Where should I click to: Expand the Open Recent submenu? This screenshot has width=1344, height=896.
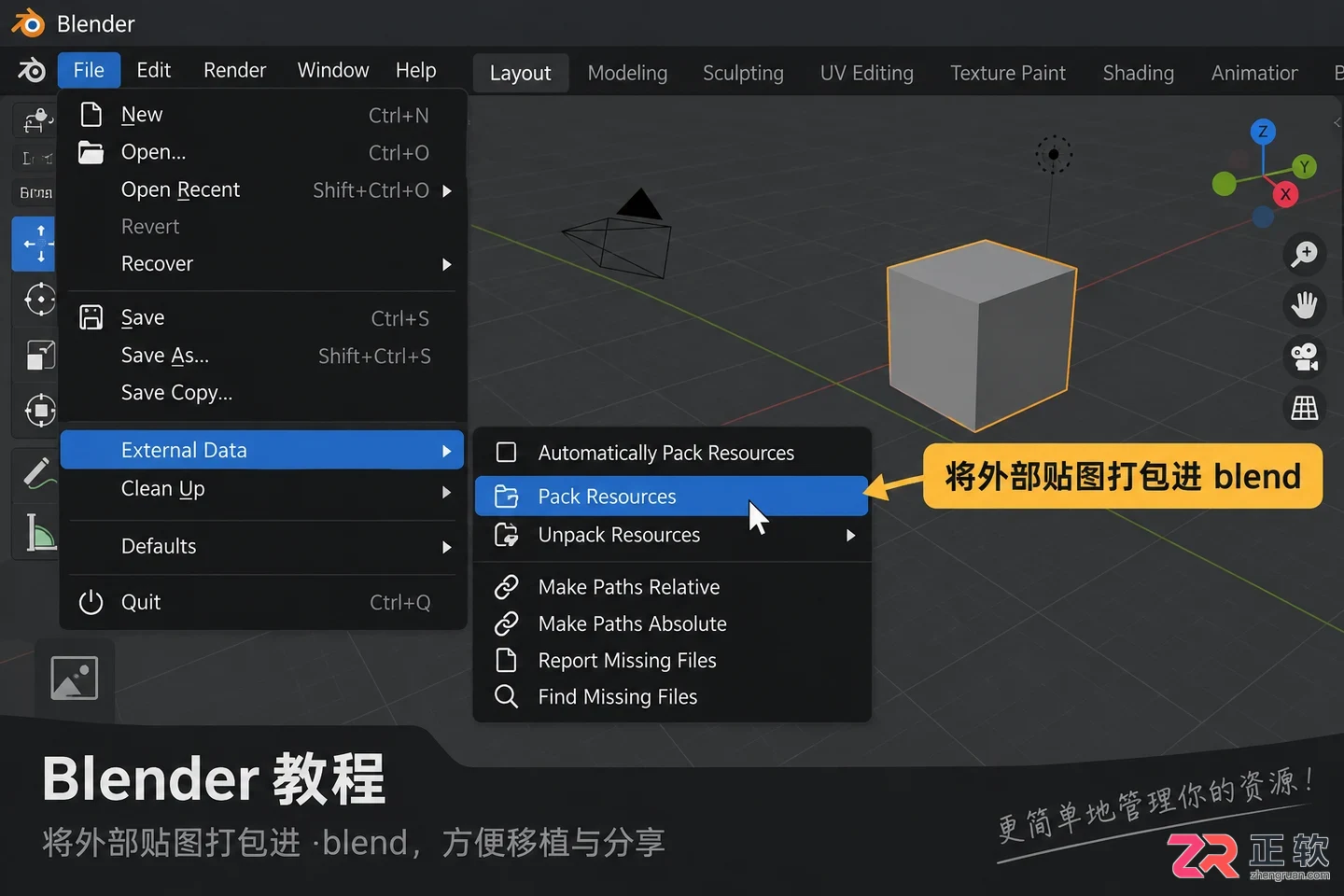pos(263,190)
